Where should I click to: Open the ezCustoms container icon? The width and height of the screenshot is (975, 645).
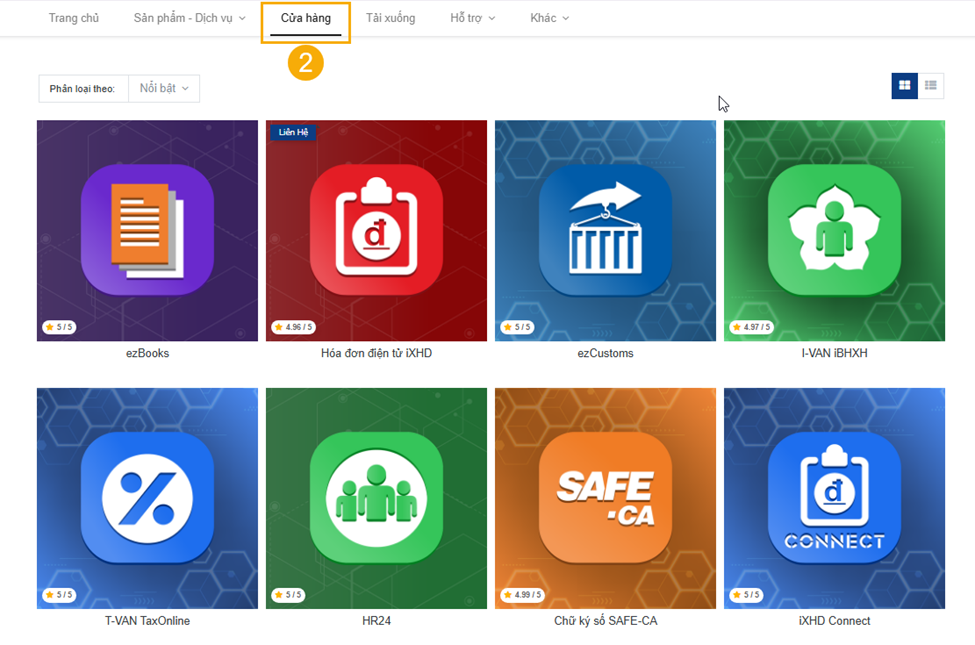[605, 230]
